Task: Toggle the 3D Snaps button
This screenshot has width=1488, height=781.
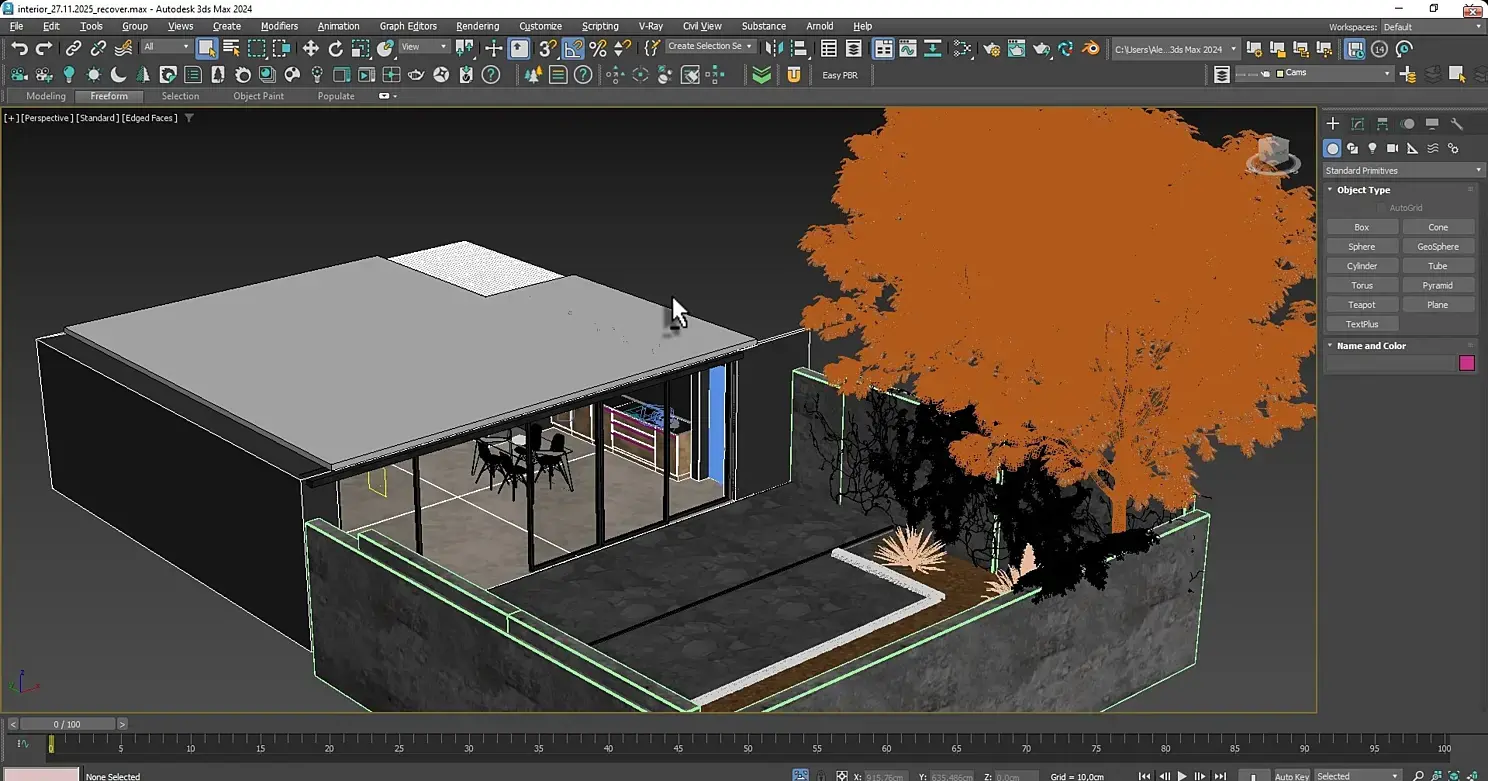Action: click(547, 48)
